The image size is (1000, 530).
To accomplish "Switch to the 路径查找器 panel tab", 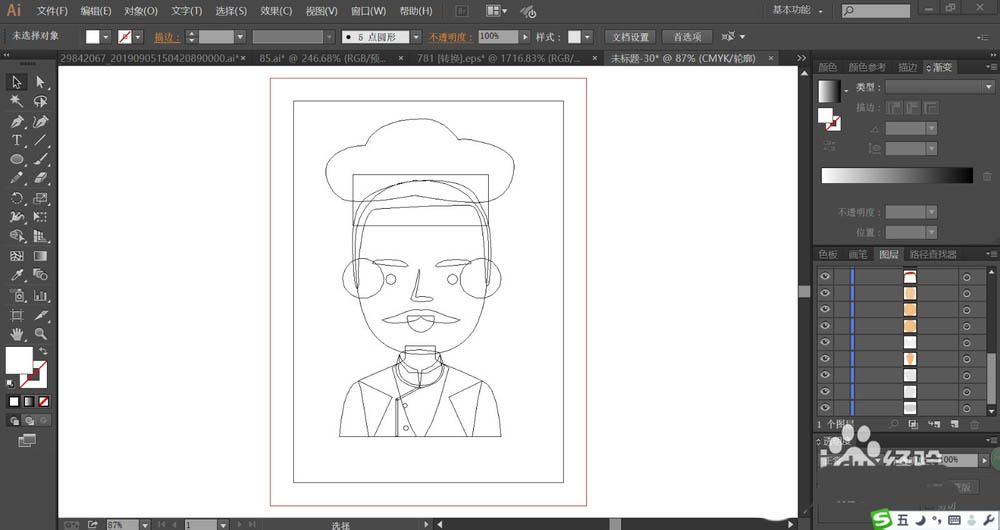I will click(933, 254).
